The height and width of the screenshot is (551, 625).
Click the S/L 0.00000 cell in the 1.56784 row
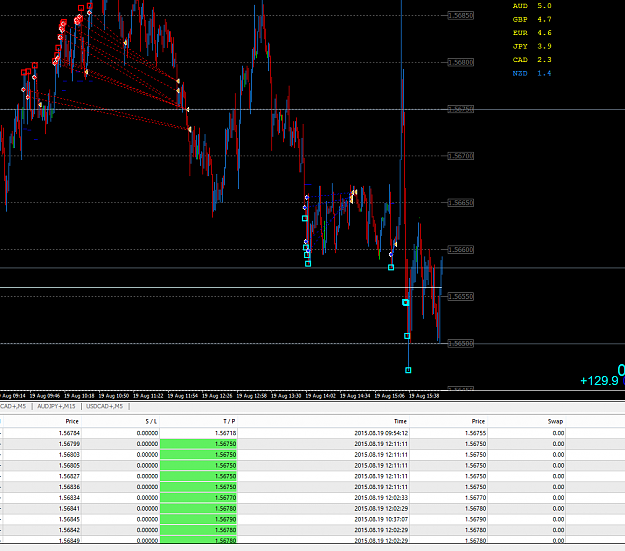coord(120,433)
